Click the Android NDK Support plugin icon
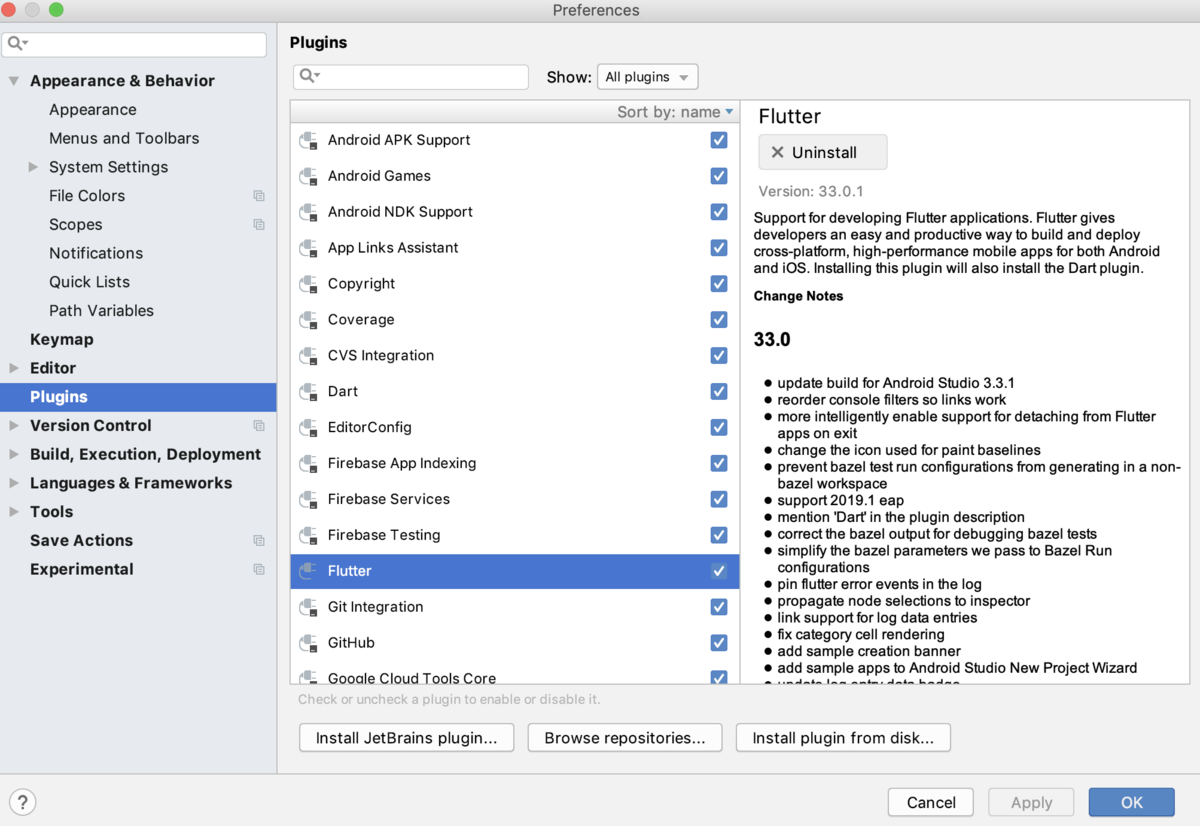This screenshot has width=1200, height=826. (308, 213)
